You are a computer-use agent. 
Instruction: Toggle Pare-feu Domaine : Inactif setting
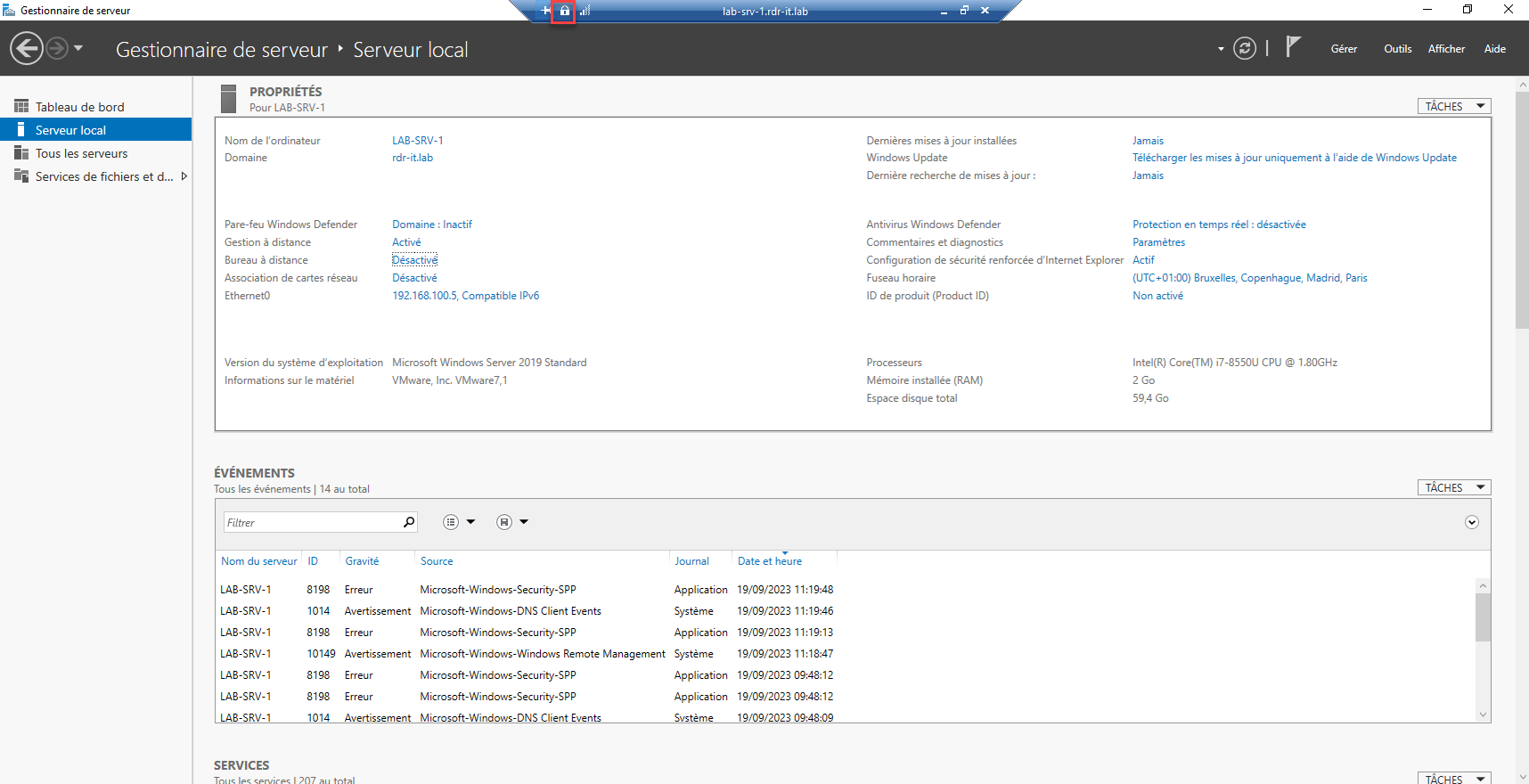pyautogui.click(x=432, y=225)
